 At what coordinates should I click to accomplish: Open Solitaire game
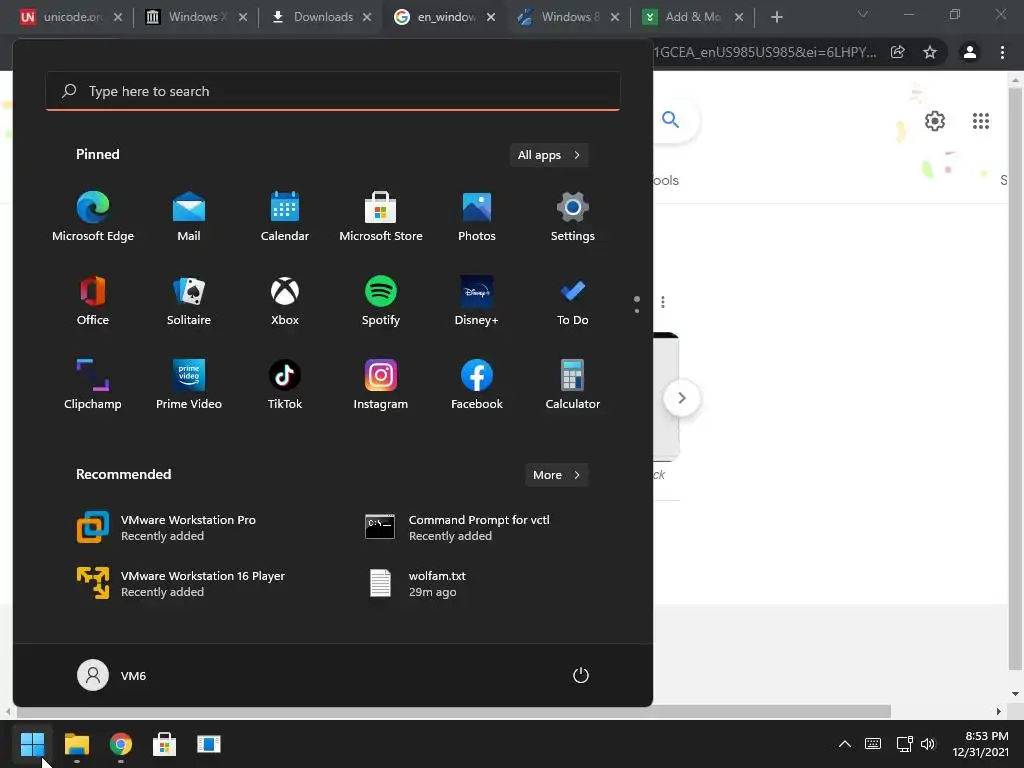189,300
